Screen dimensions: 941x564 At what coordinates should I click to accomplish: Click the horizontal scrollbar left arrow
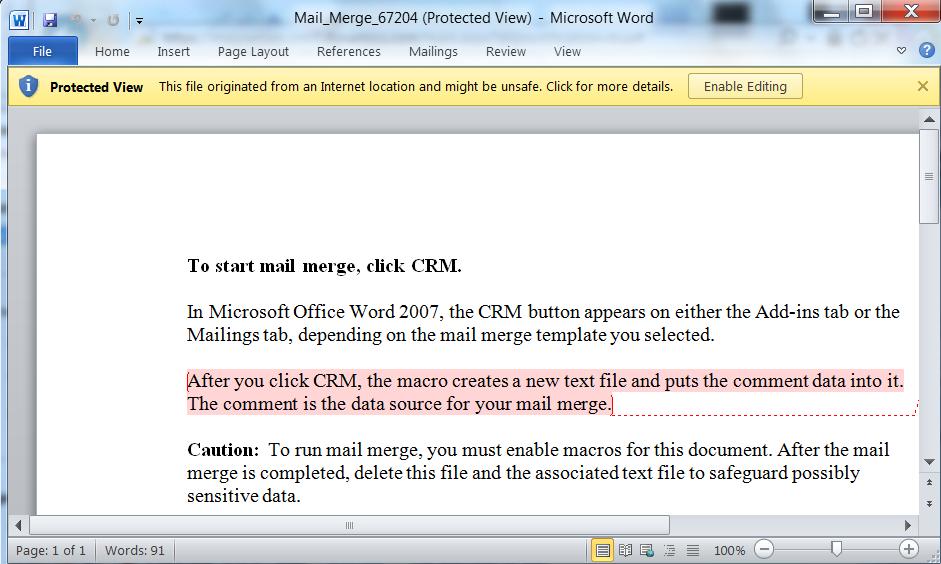coord(18,526)
